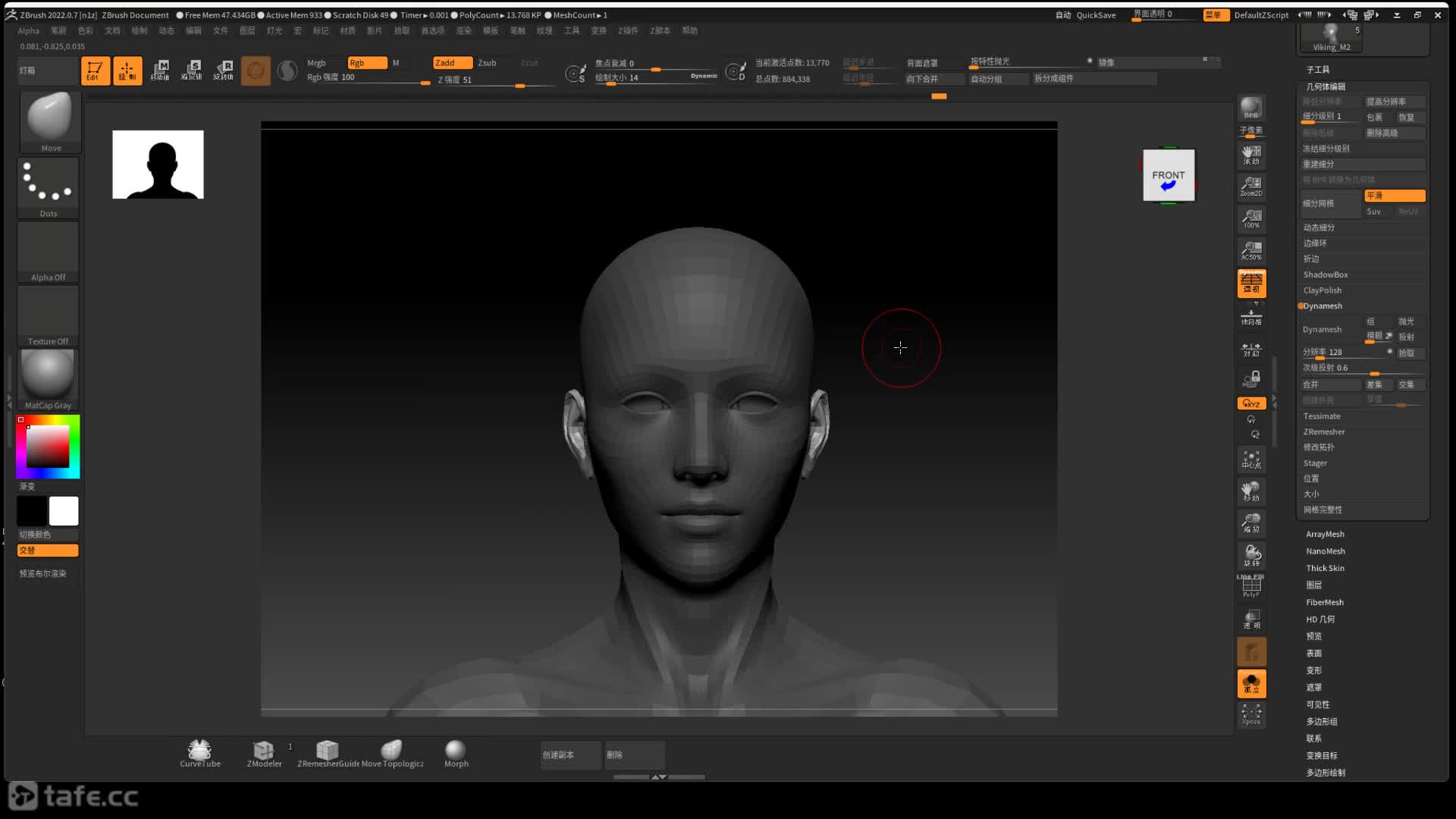
Task: Toggle the XYZ rotation button
Action: 1251,403
